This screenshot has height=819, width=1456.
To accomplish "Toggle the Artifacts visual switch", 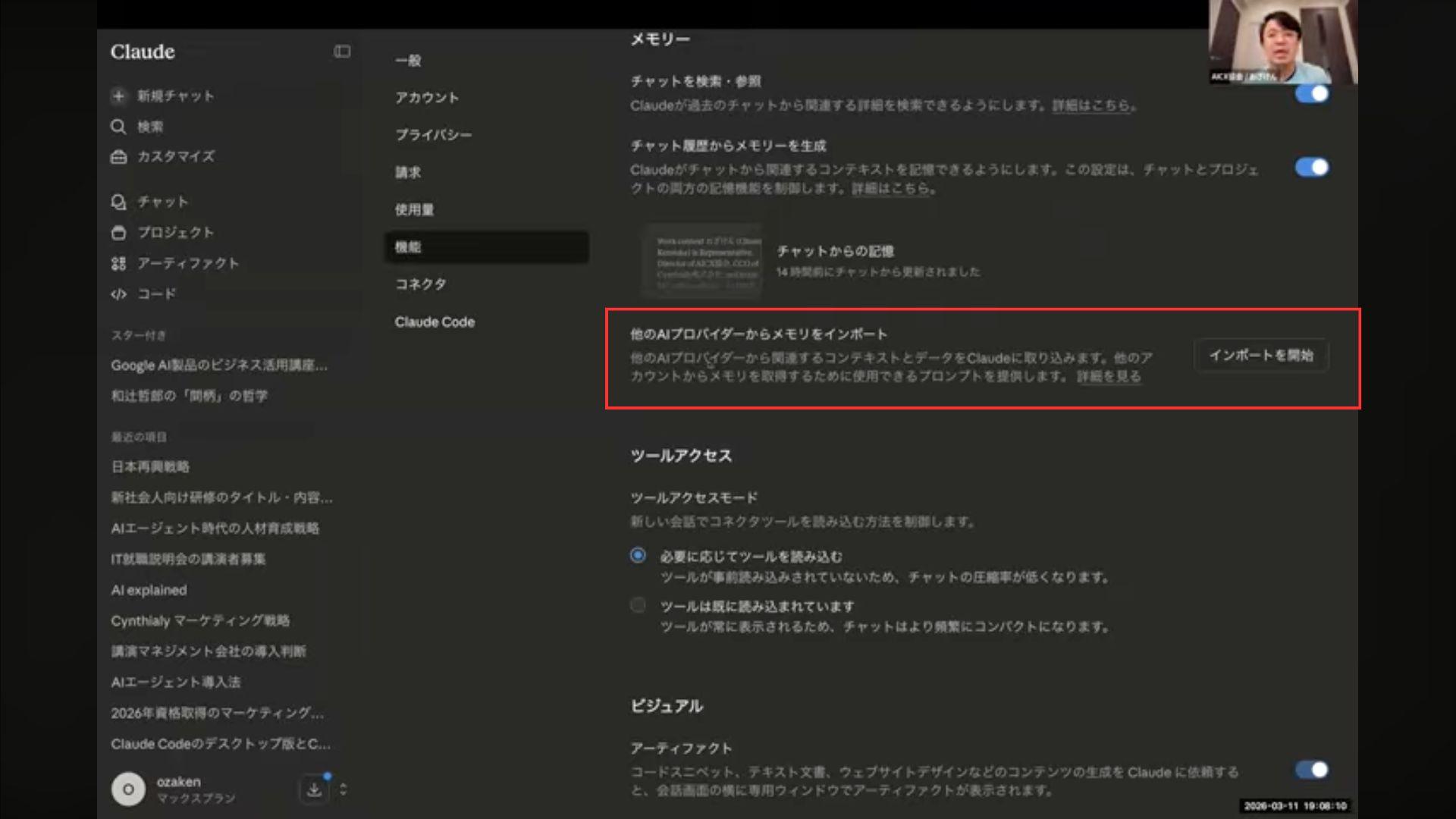I will [x=1312, y=770].
